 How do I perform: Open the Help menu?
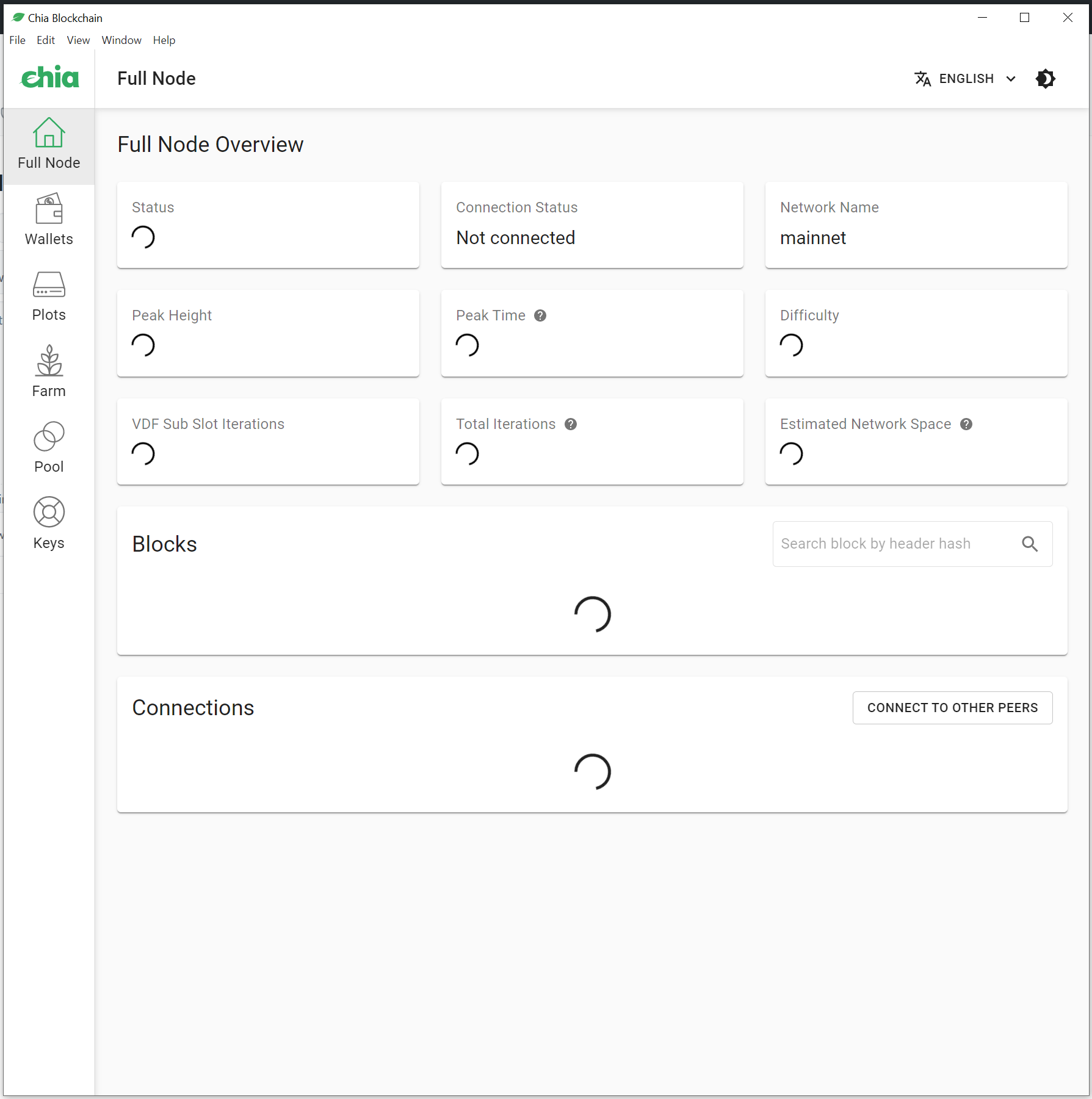(x=164, y=40)
